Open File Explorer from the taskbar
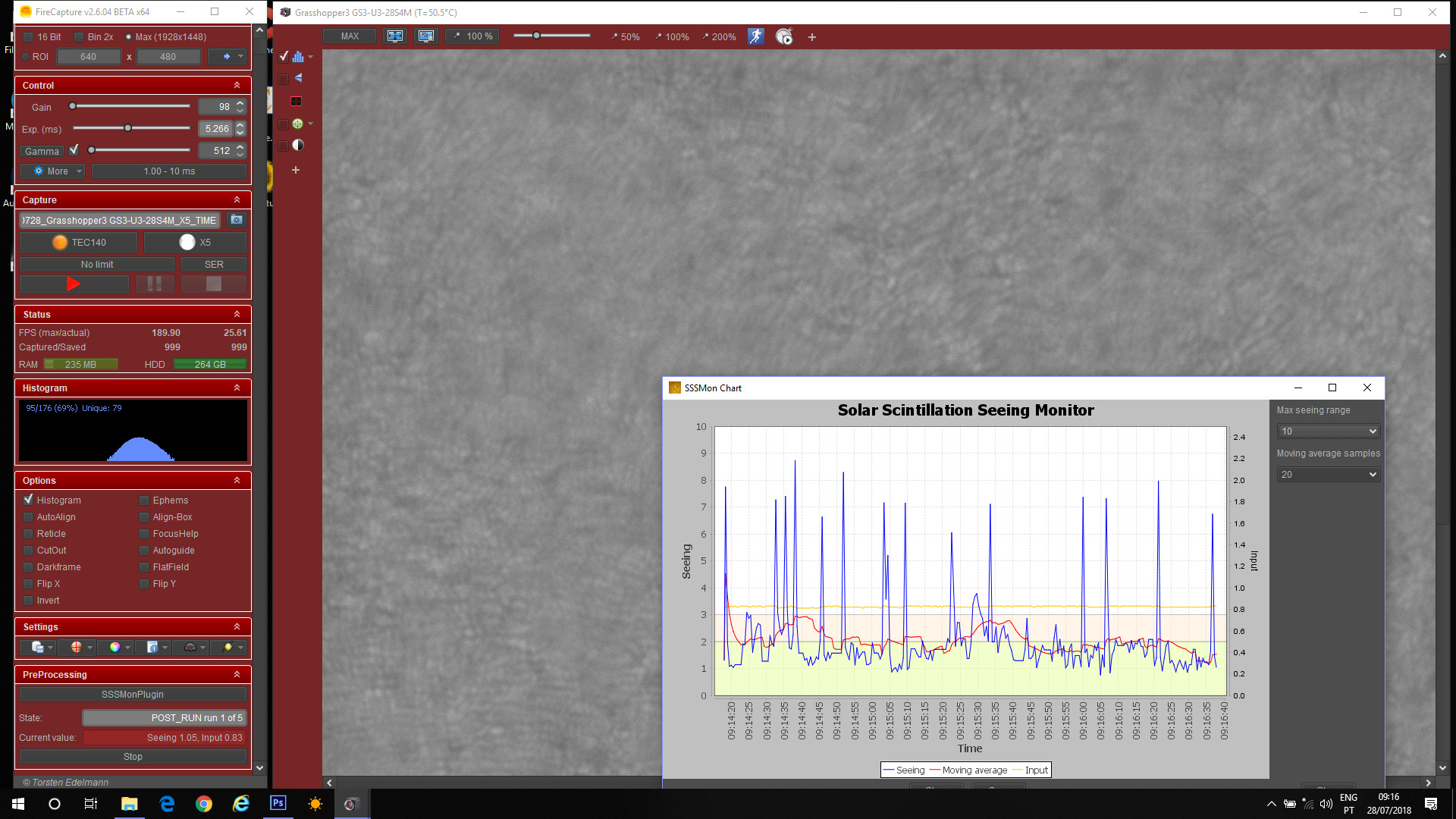Image resolution: width=1456 pixels, height=819 pixels. pos(130,803)
